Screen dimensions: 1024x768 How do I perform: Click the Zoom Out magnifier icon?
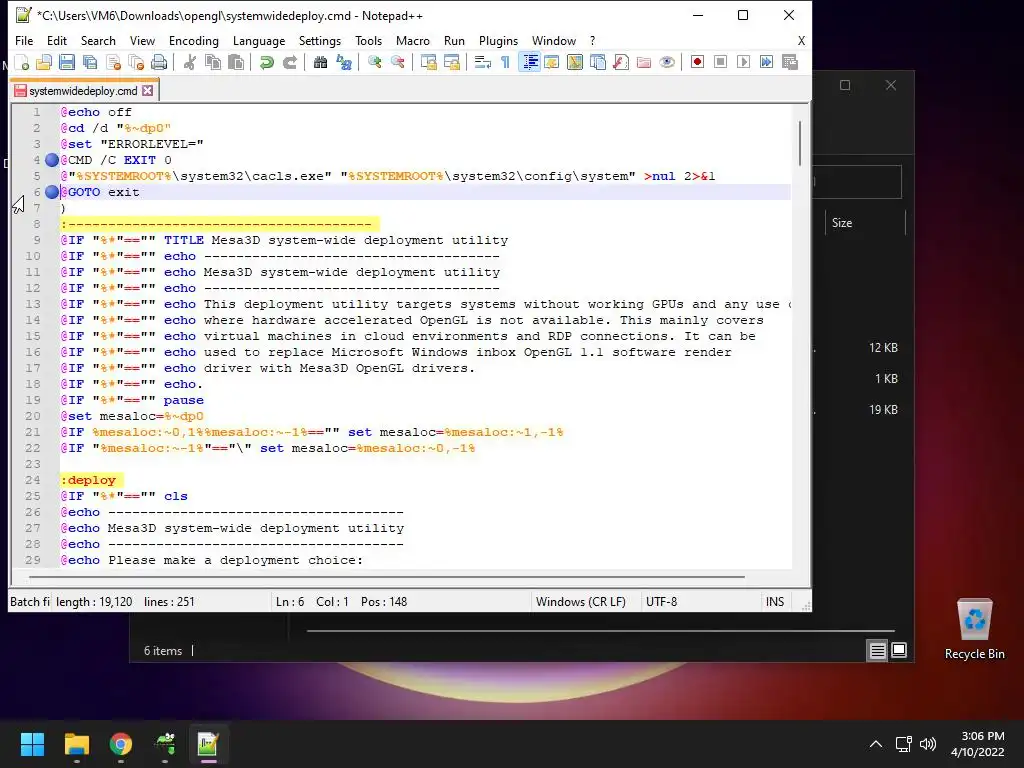click(x=397, y=63)
